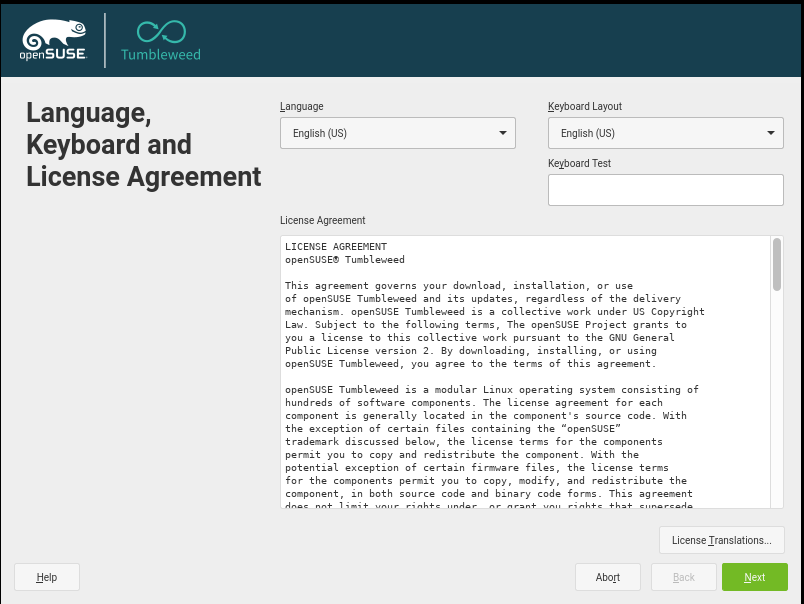Click the Language field label

pyautogui.click(x=302, y=106)
